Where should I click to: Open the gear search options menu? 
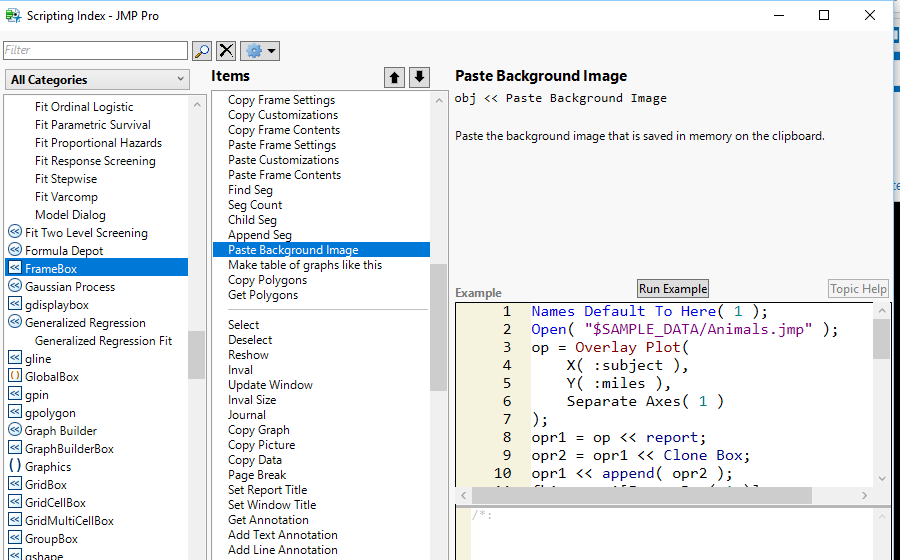(x=260, y=50)
